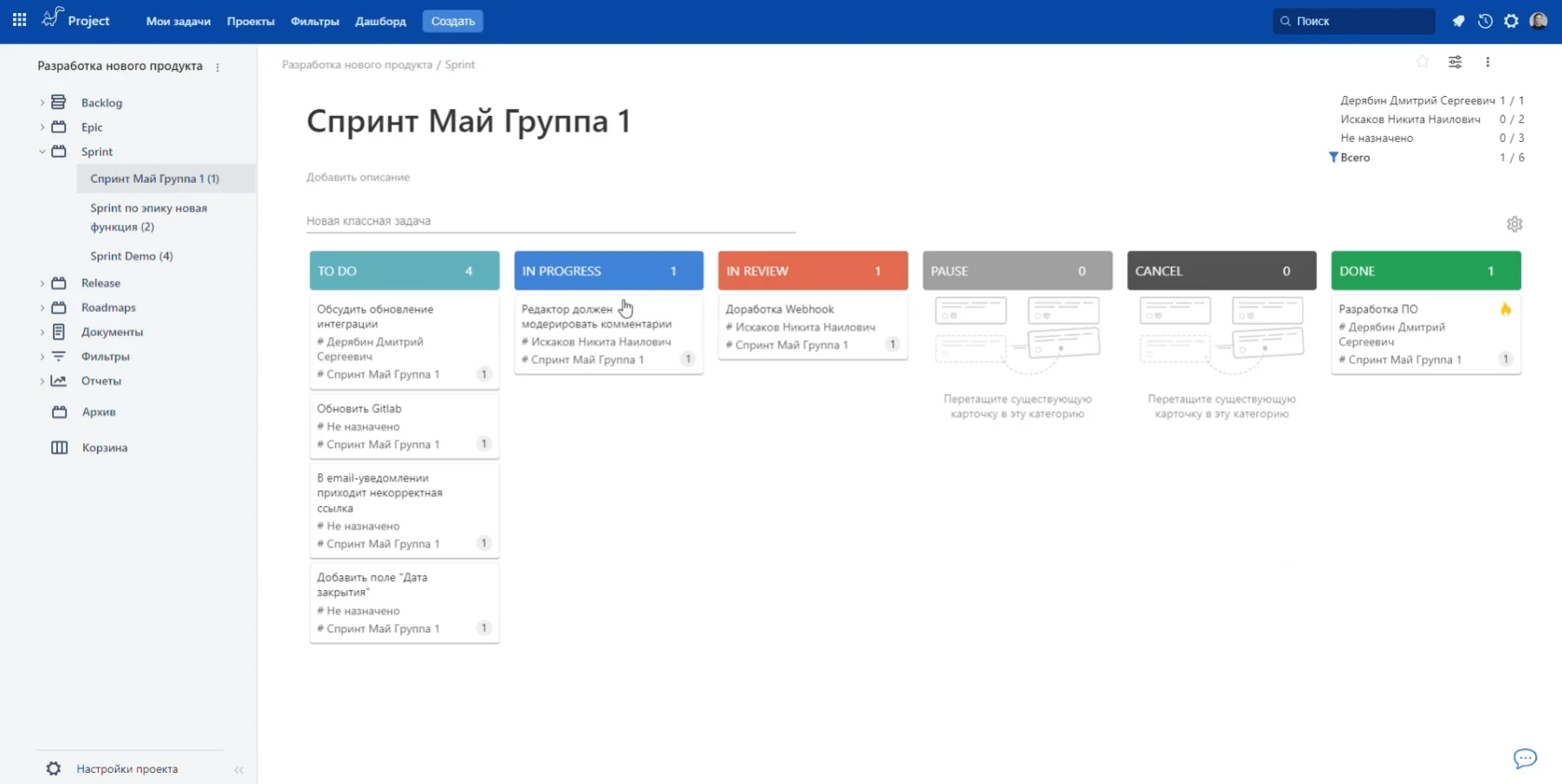This screenshot has height=784, width=1562.
Task: Click the Фильтры filter icon in sidebar
Action: (59, 356)
